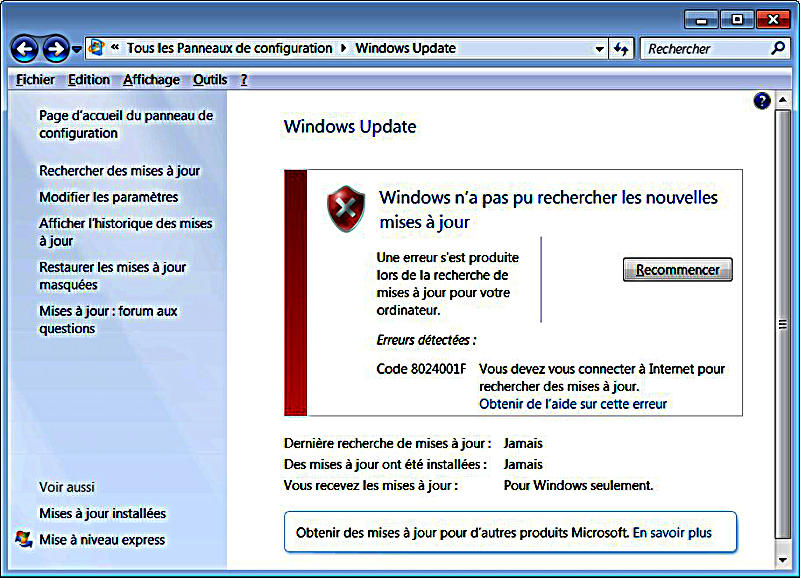This screenshot has width=800, height=578.
Task: Open 'Modifier les paramètres'
Action: pos(109,197)
